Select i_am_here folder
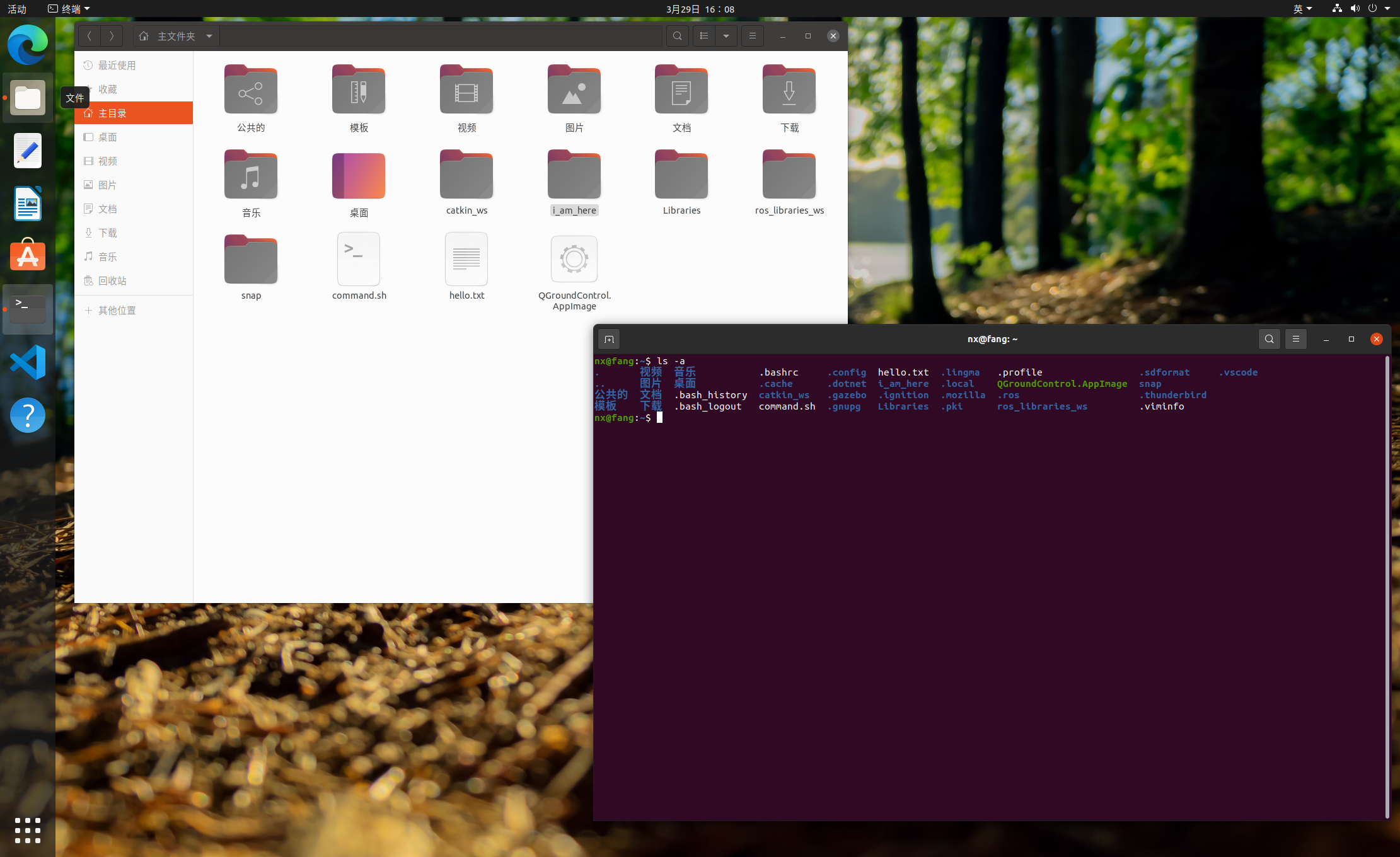The image size is (1400, 857). 574,182
